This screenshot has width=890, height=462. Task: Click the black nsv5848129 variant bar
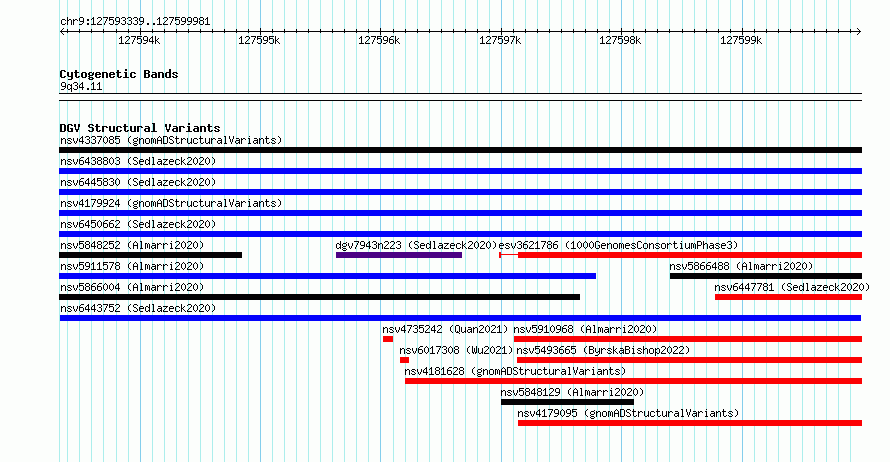pos(567,402)
